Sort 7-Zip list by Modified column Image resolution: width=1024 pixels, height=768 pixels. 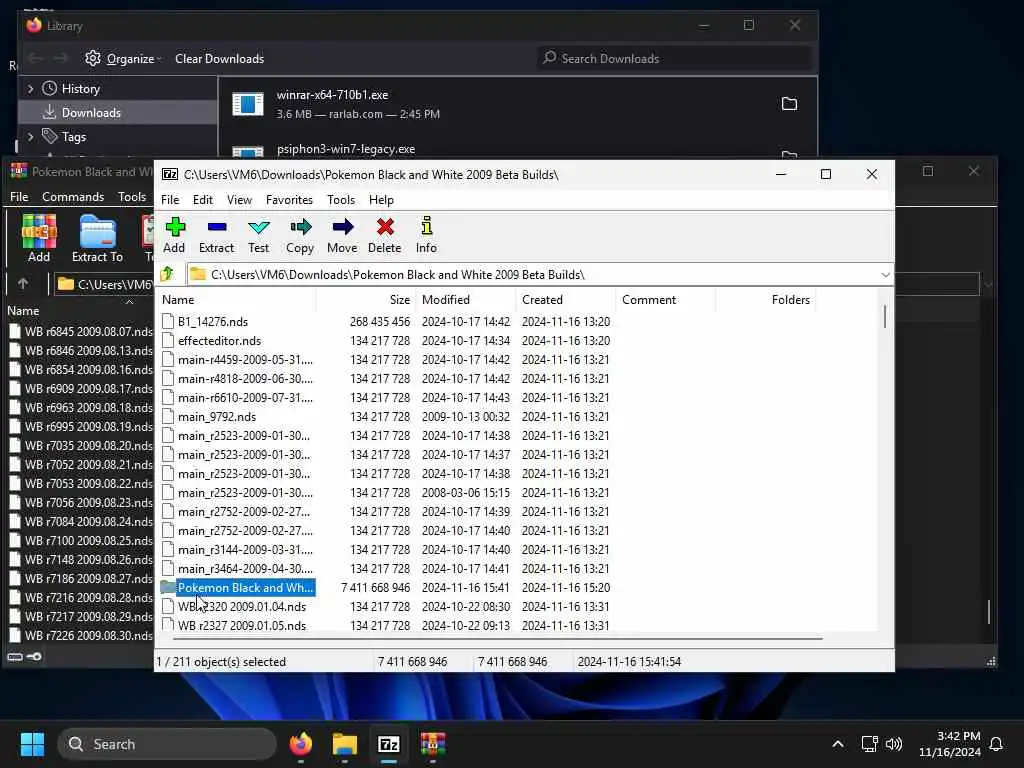(x=466, y=300)
